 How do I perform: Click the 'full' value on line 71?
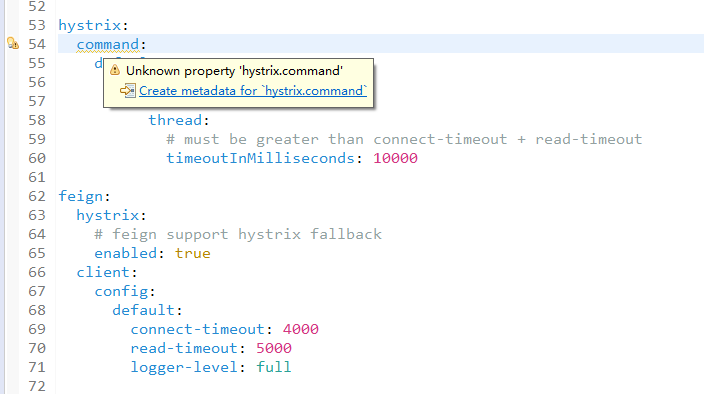tap(274, 367)
